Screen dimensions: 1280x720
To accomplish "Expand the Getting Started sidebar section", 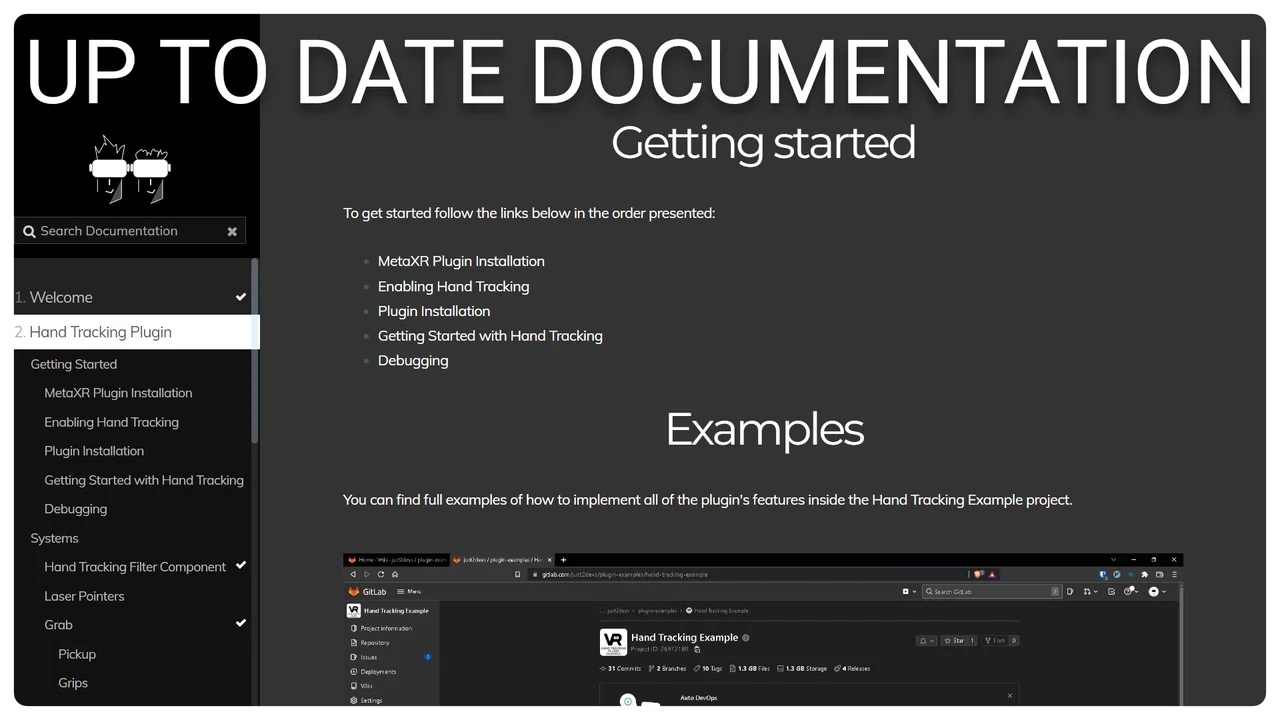I will point(74,364).
